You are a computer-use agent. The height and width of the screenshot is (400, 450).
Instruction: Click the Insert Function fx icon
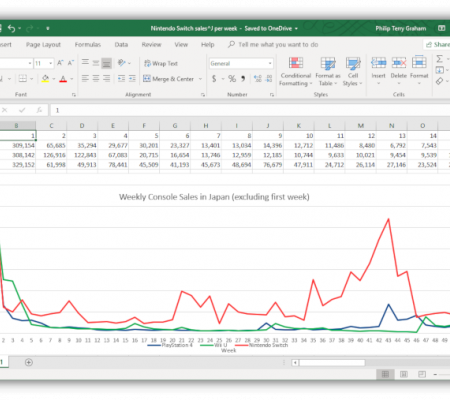[39, 110]
